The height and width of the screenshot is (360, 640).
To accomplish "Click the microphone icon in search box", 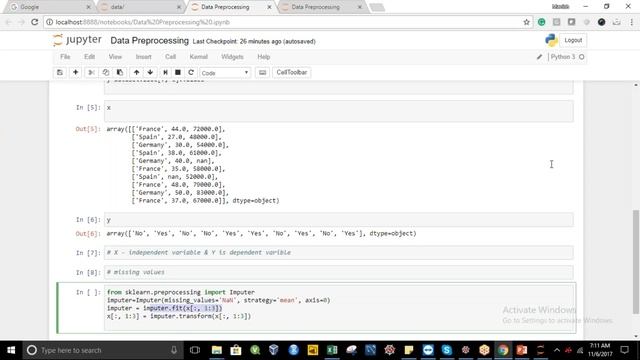I will [174, 350].
